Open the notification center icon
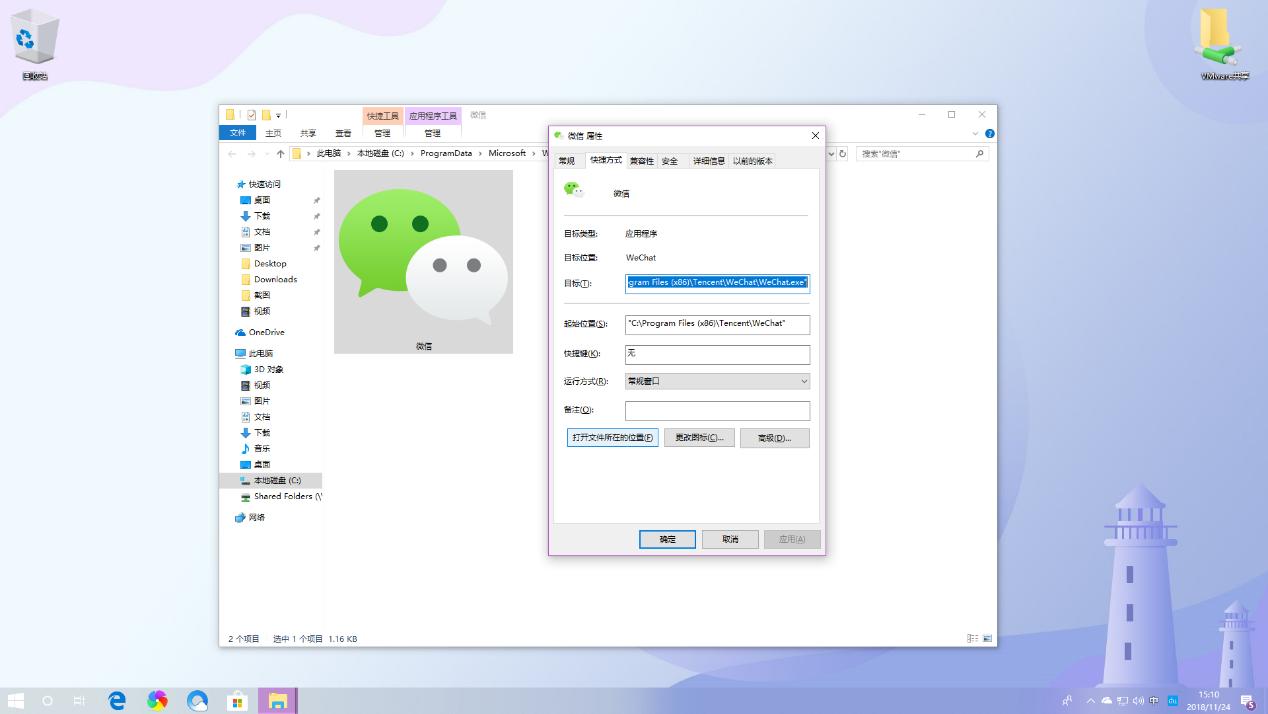Image resolution: width=1268 pixels, height=714 pixels. coord(1247,701)
